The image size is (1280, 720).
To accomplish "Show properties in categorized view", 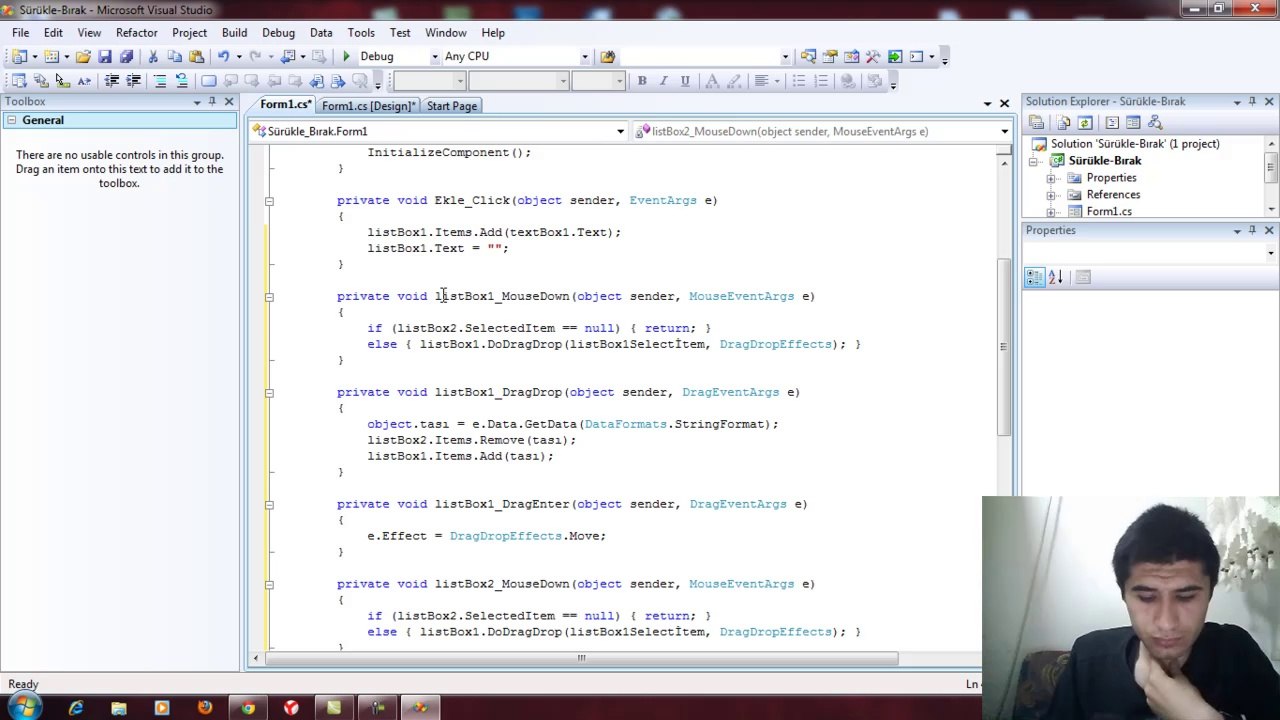I will tap(1035, 278).
